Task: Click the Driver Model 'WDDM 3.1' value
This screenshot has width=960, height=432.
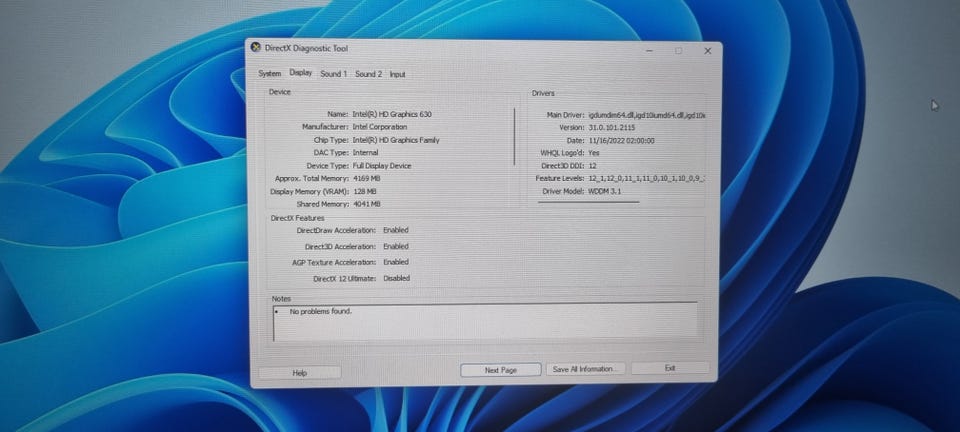Action: [605, 192]
